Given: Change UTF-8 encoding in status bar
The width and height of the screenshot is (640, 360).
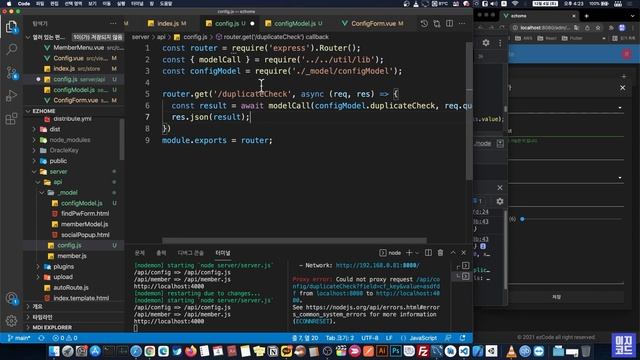Looking at the screenshot, I should coord(370,338).
